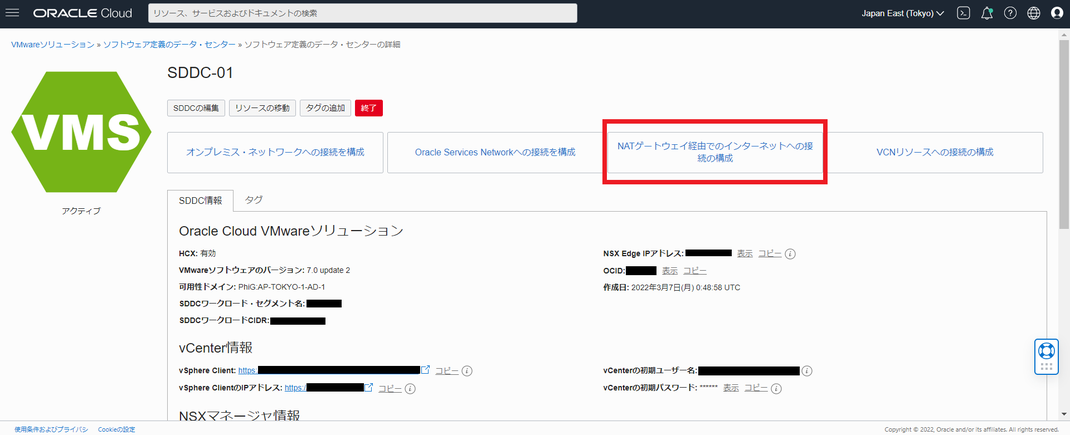Click the red 終了 button
This screenshot has height=435, width=1070.
[x=368, y=108]
